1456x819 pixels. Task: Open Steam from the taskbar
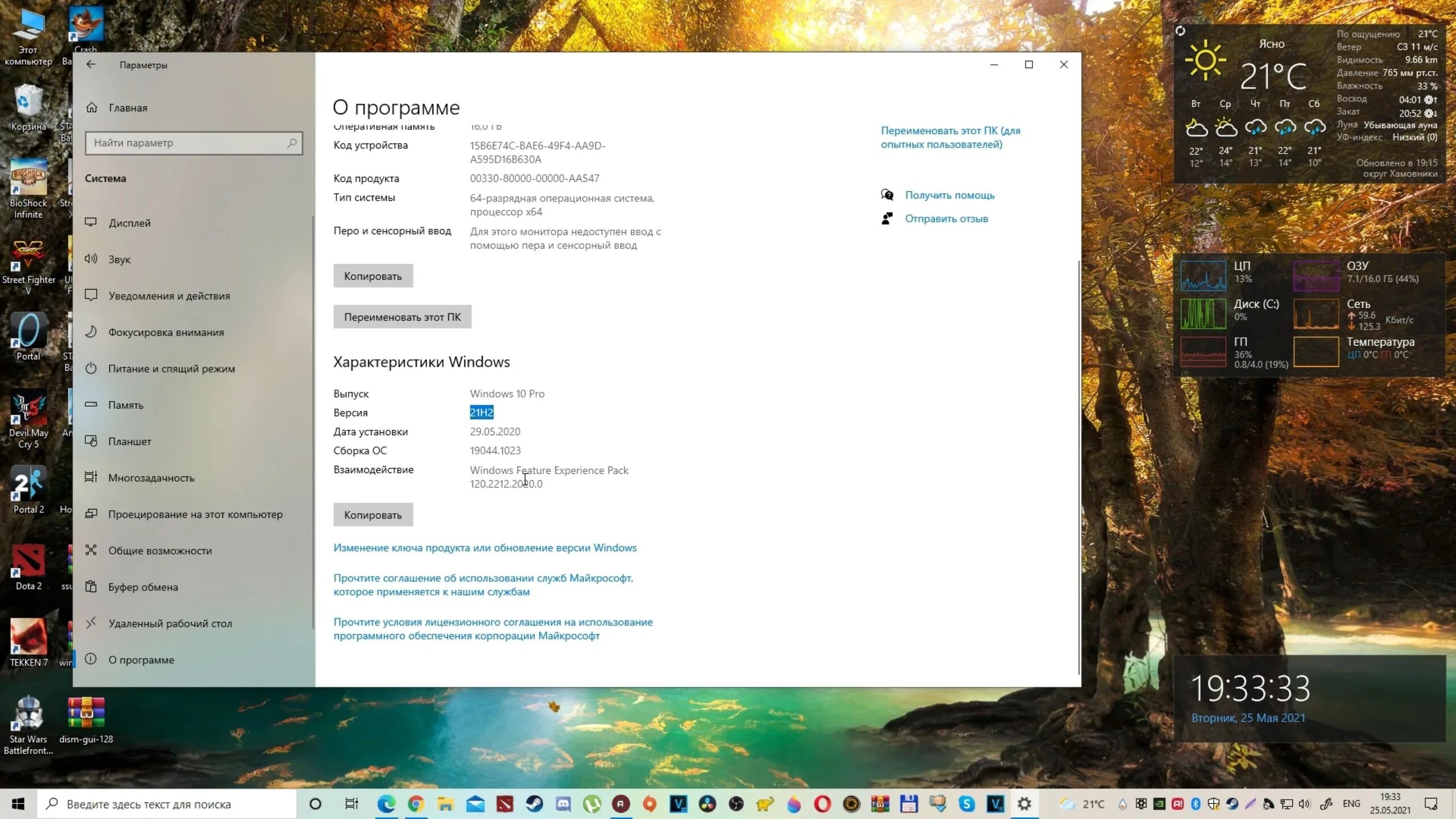click(x=534, y=804)
